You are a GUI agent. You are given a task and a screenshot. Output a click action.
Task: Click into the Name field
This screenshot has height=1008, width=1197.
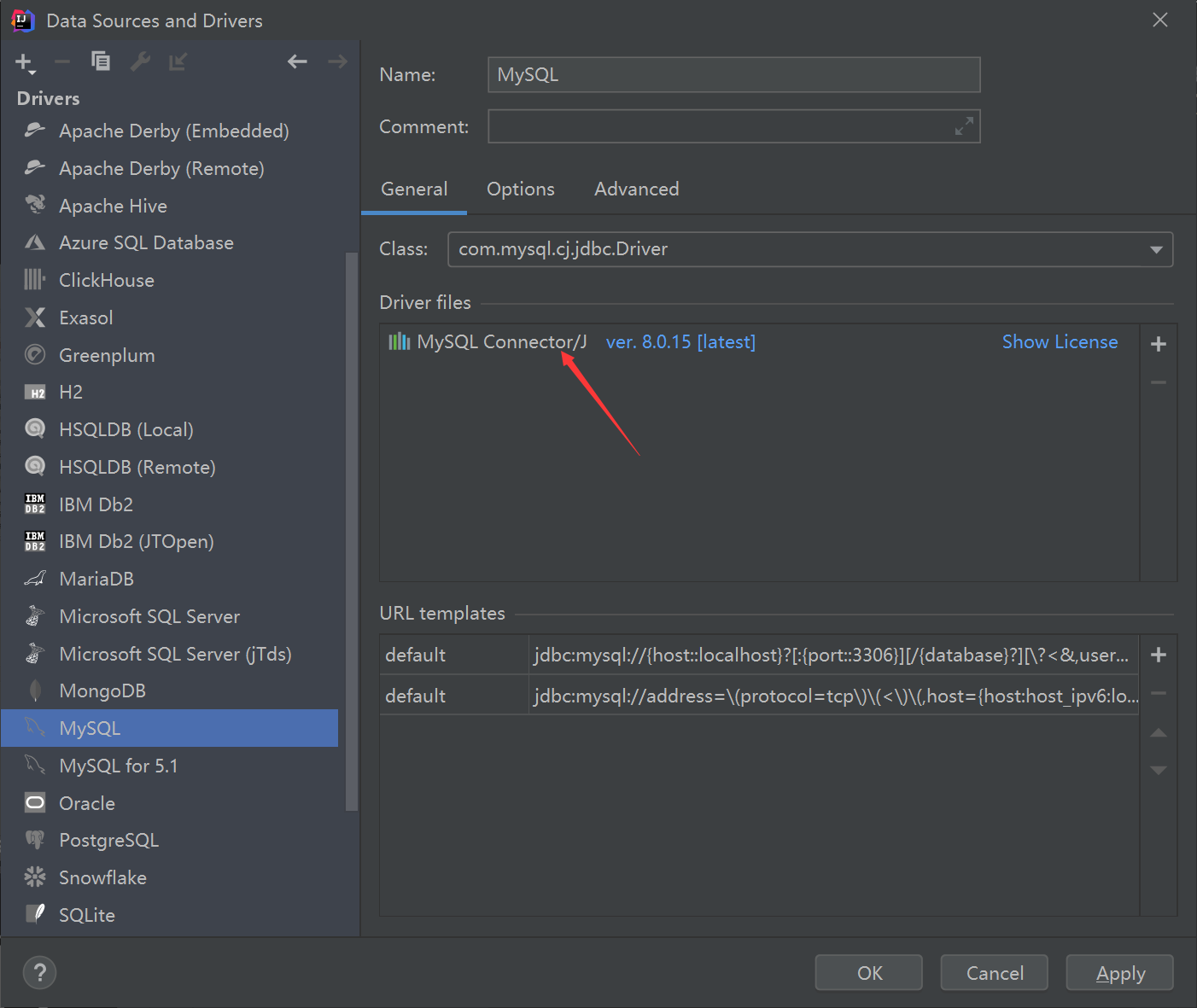tap(734, 74)
